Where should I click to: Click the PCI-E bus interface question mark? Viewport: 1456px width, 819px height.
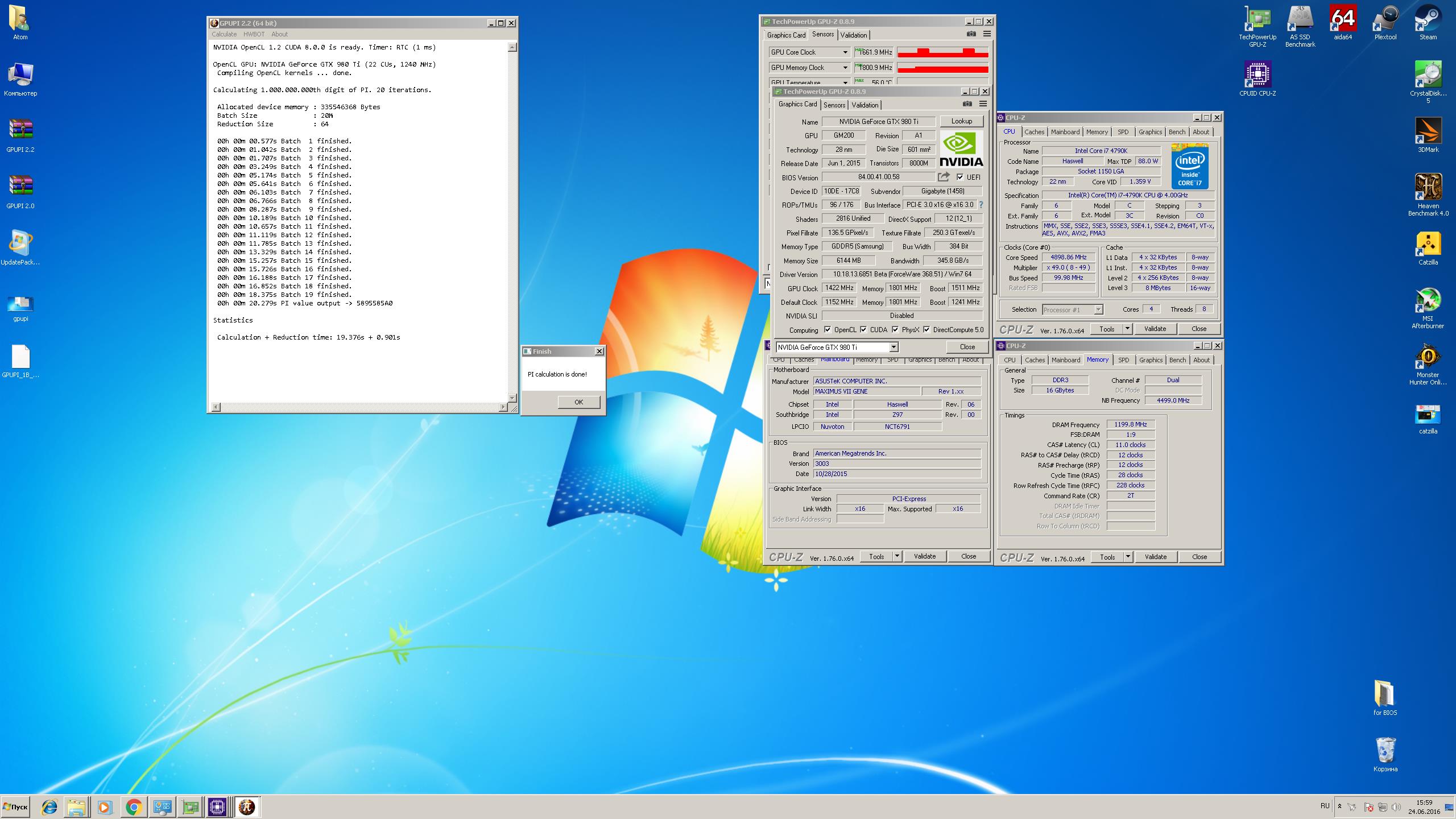[x=981, y=205]
